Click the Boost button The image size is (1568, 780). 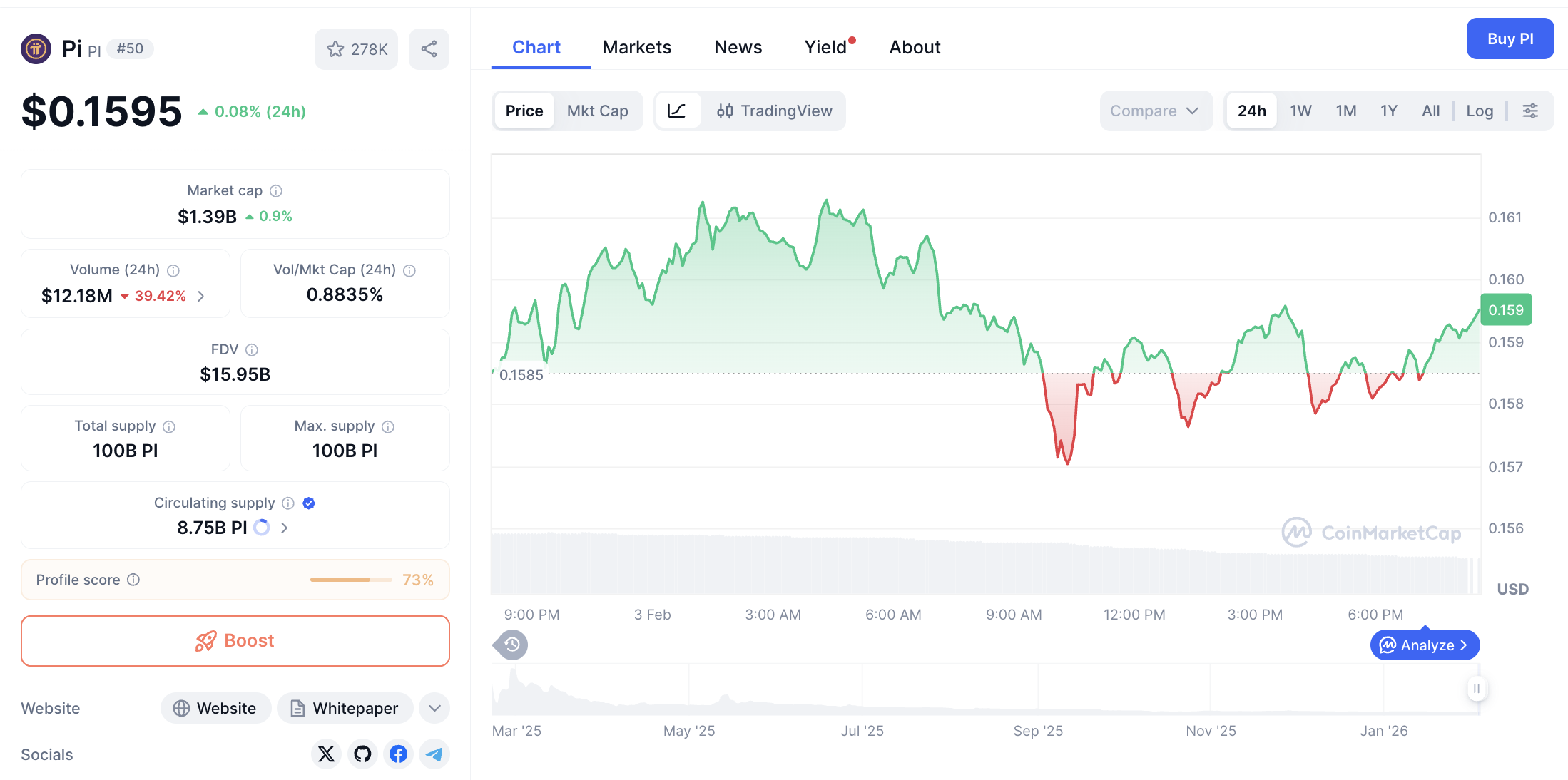(235, 640)
